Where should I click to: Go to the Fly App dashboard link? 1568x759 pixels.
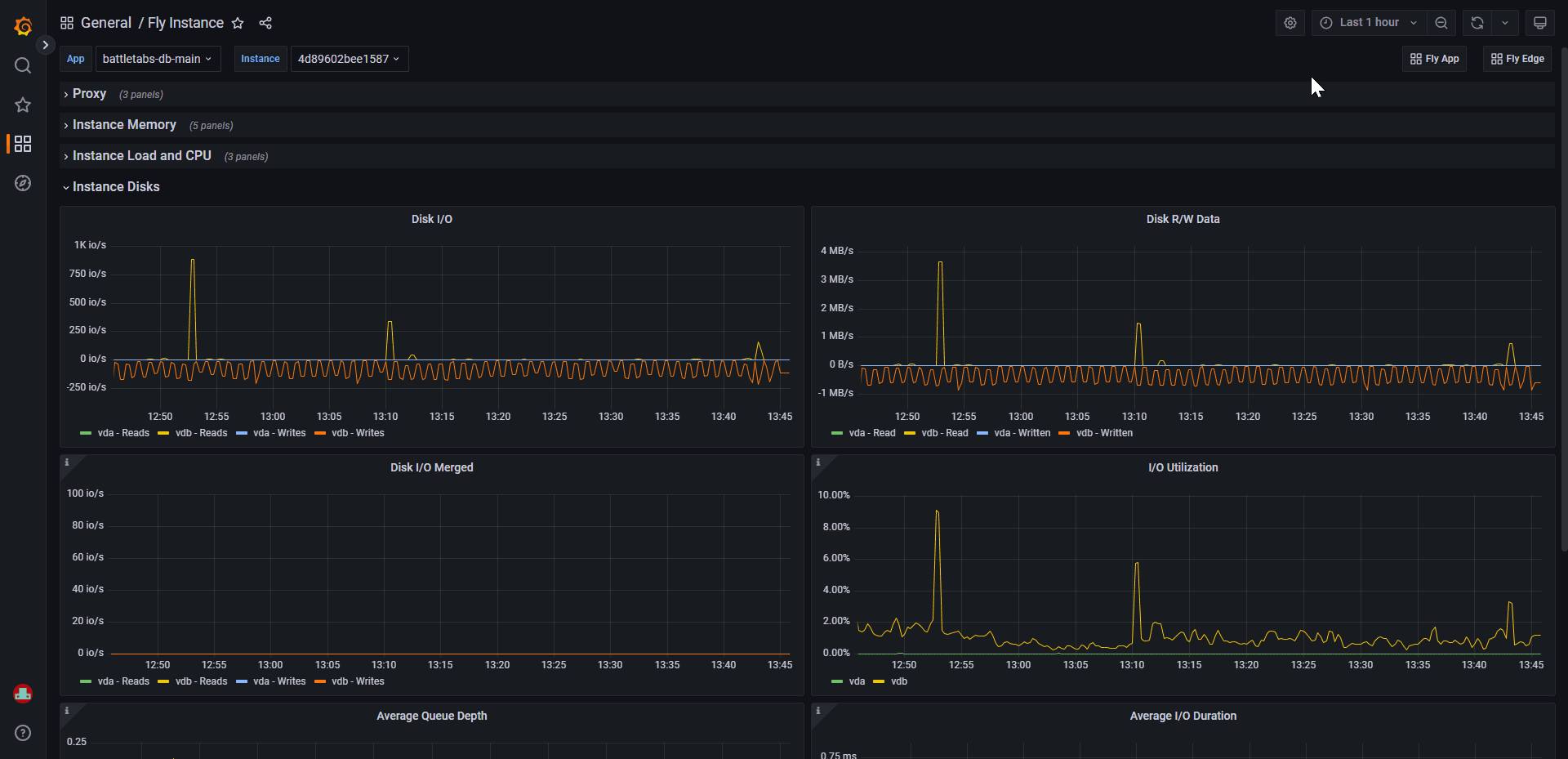1434,59
